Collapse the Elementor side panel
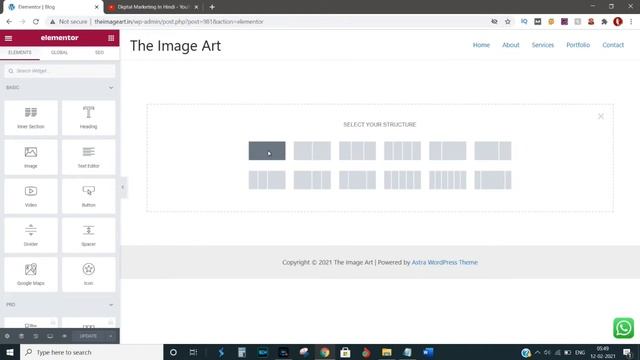This screenshot has width=640, height=360. pyautogui.click(x=123, y=187)
